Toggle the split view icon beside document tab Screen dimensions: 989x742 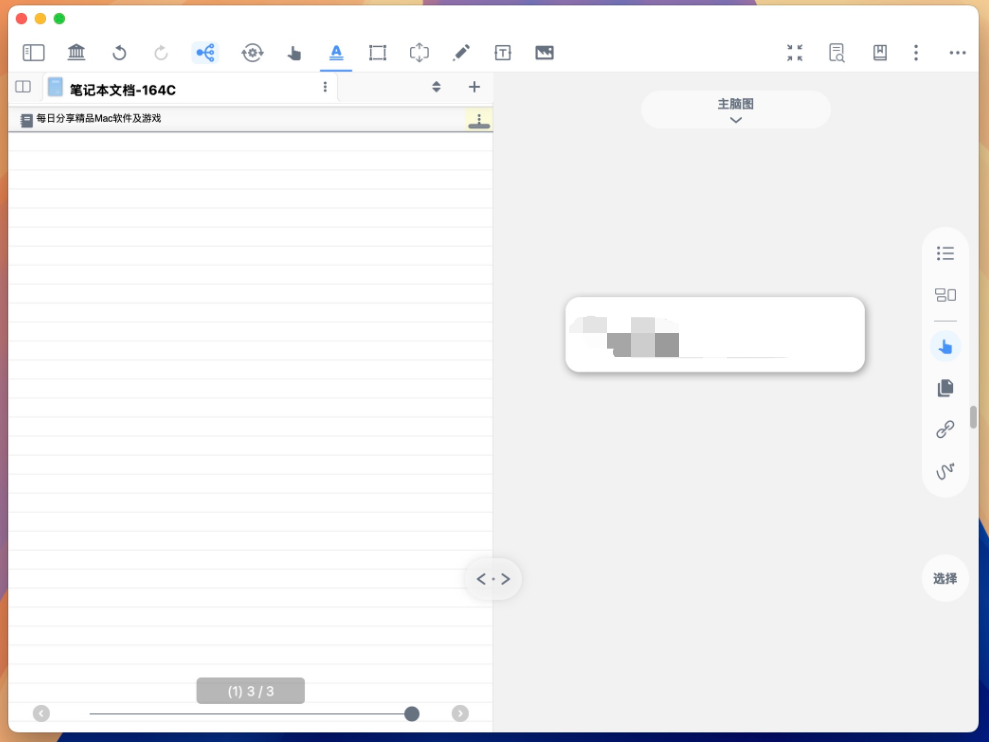point(23,87)
